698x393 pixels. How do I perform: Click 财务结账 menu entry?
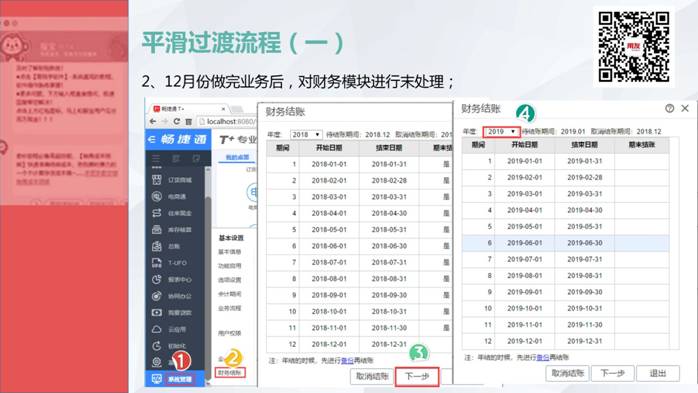click(x=230, y=373)
